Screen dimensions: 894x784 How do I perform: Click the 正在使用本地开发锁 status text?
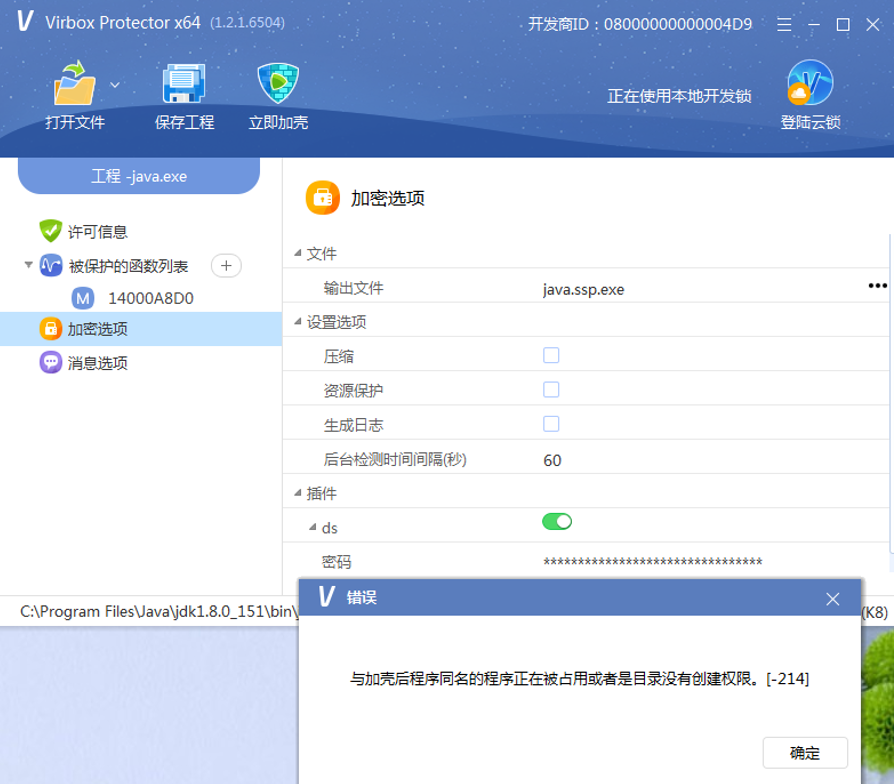(x=679, y=96)
